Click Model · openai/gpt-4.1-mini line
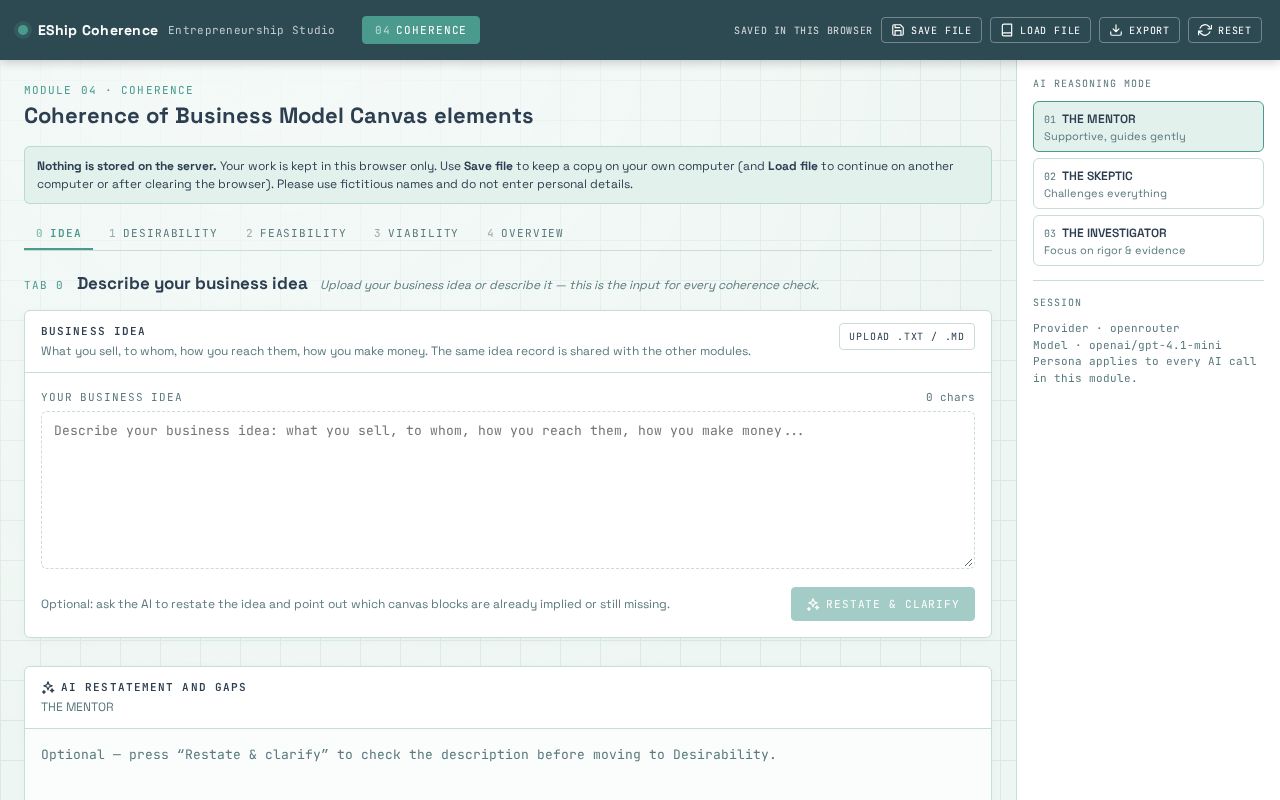The width and height of the screenshot is (1280, 800). [1127, 345]
